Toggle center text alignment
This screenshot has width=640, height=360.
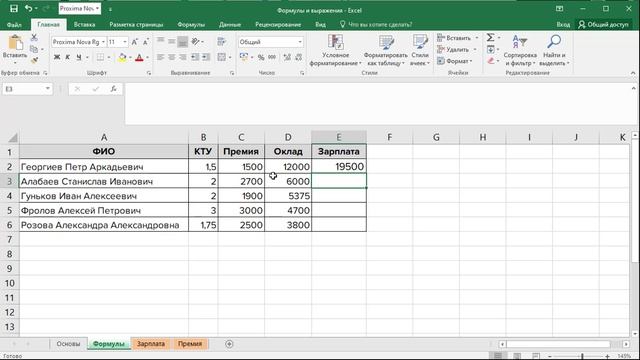pos(172,57)
